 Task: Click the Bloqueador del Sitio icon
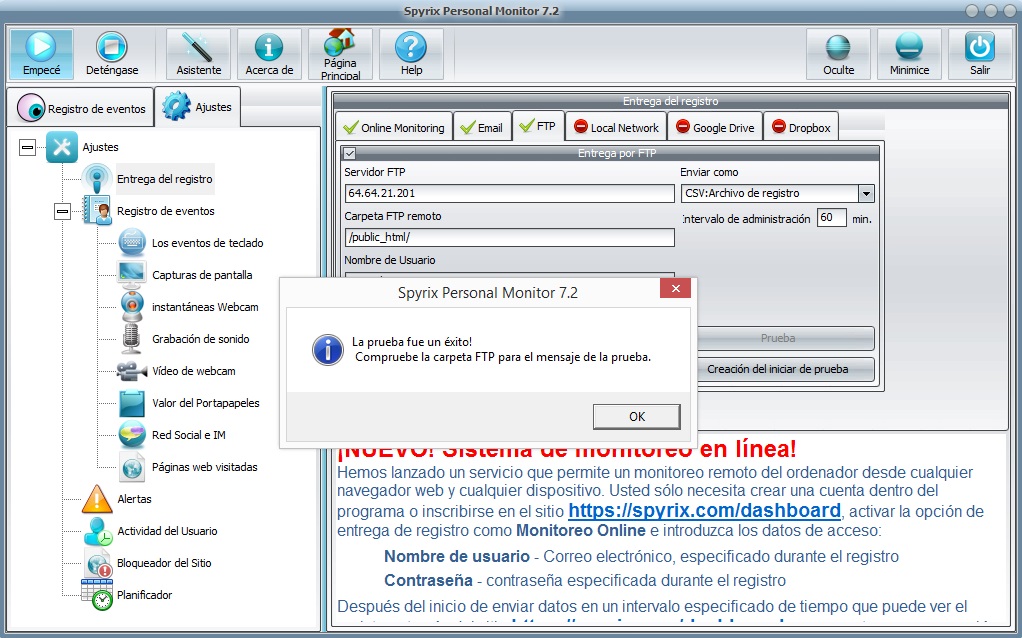(x=98, y=563)
